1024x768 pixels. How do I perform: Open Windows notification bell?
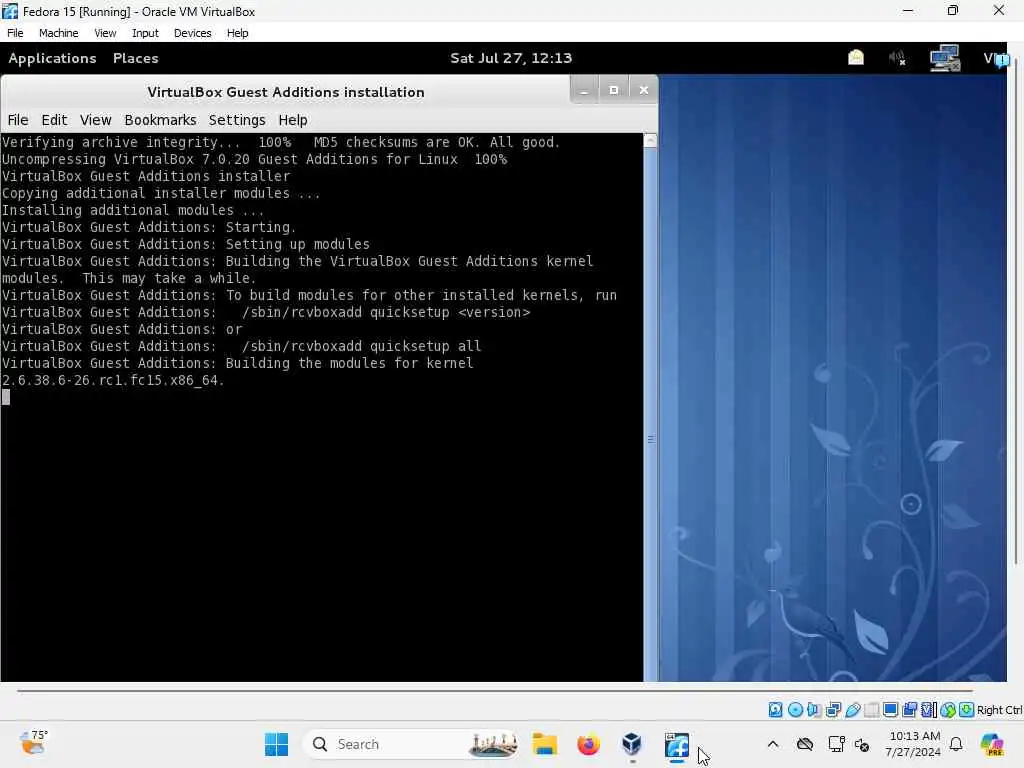[956, 744]
